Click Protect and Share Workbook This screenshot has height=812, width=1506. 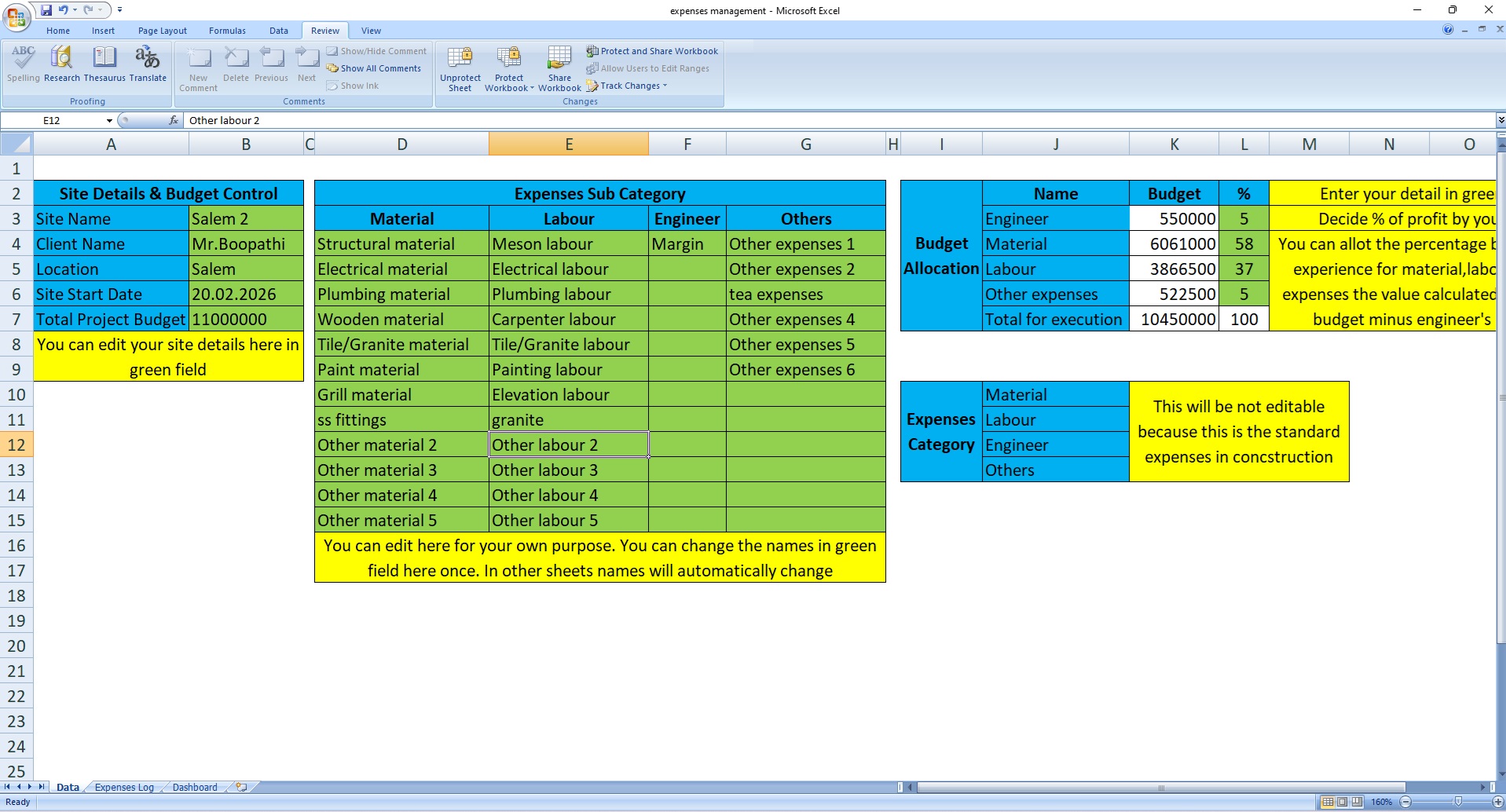652,51
